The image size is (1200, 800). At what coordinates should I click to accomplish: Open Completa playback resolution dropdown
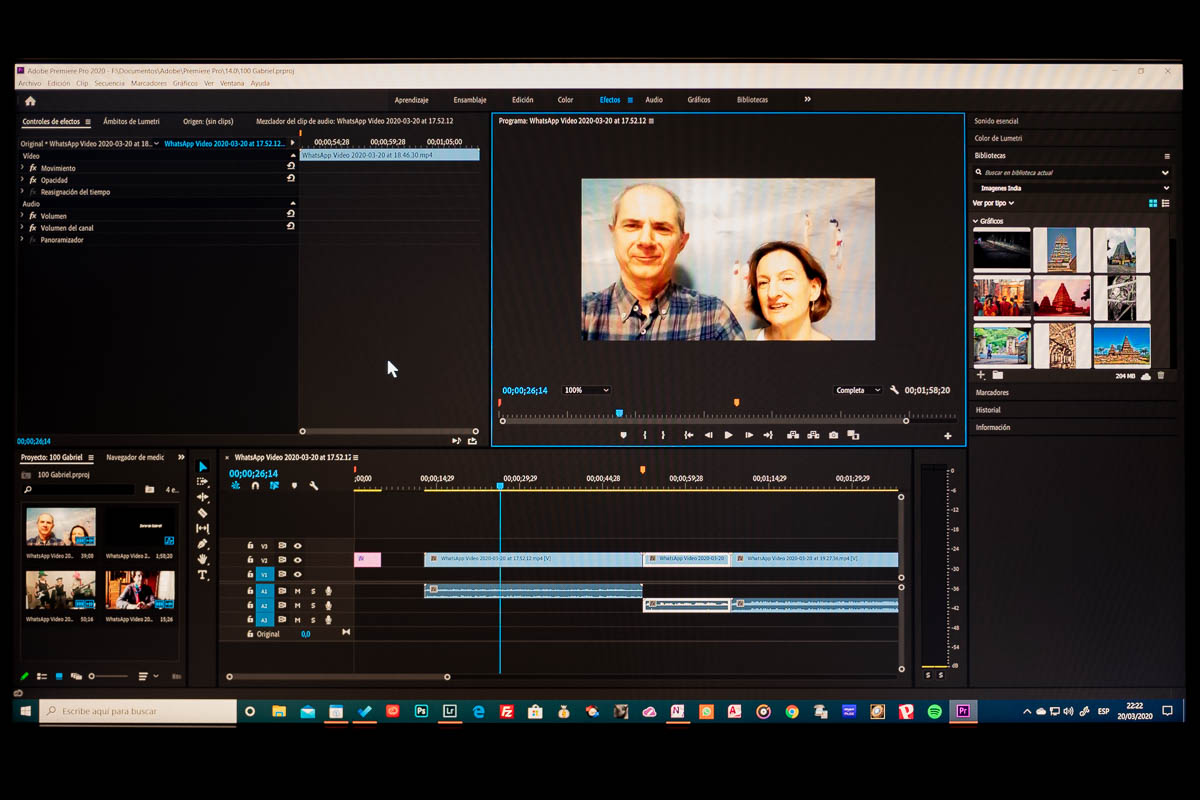coord(858,390)
